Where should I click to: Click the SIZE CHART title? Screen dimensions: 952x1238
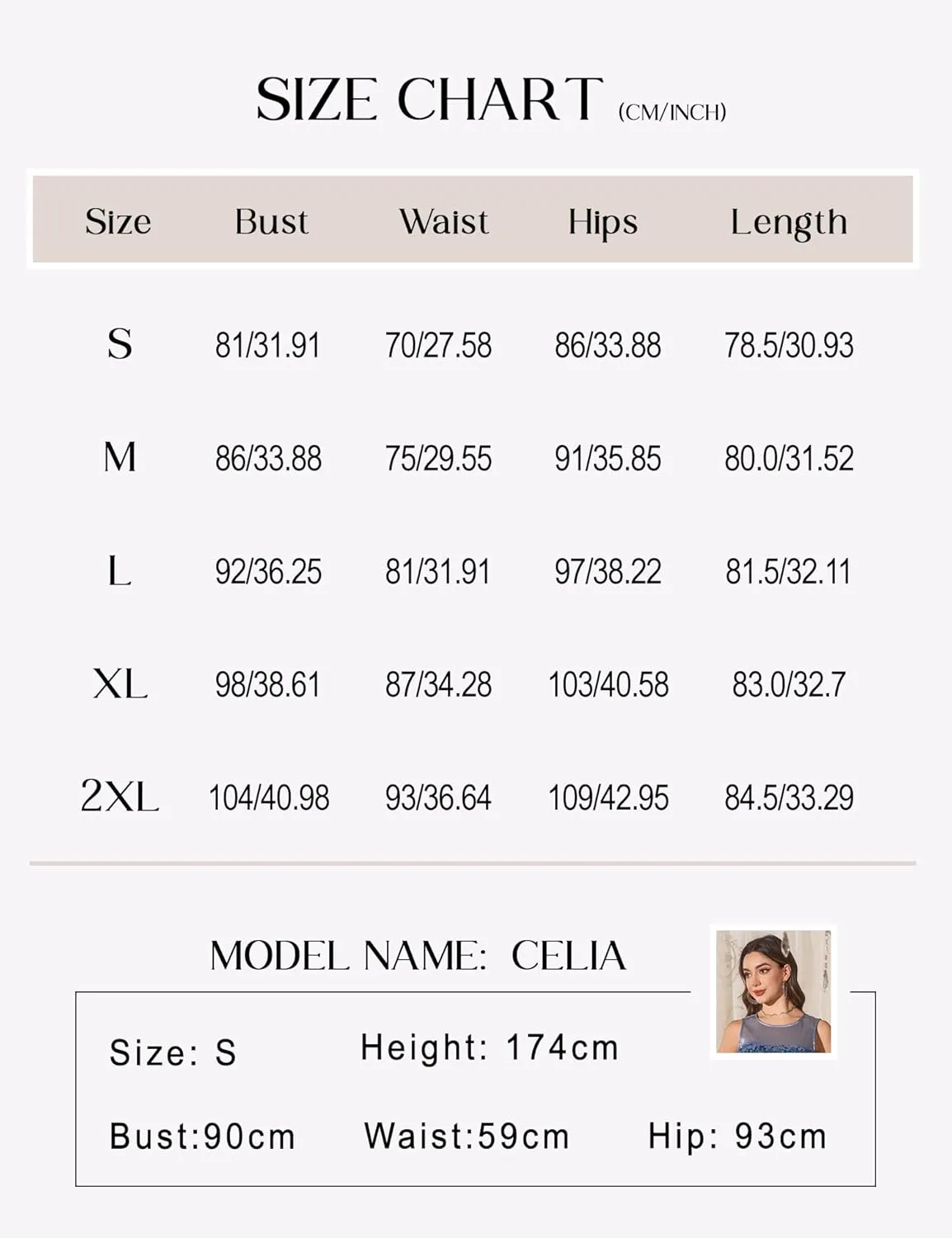(x=429, y=100)
